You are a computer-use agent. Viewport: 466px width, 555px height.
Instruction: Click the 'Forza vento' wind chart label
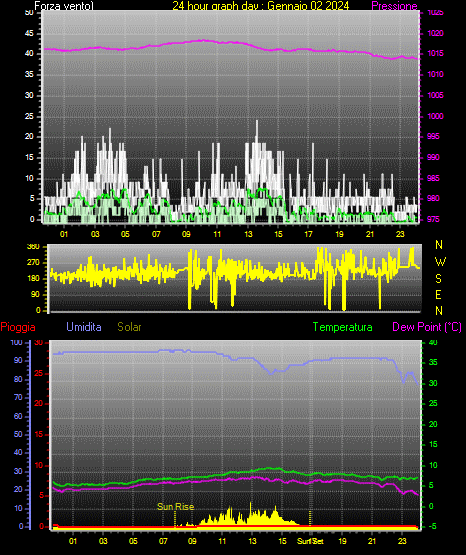click(x=64, y=6)
